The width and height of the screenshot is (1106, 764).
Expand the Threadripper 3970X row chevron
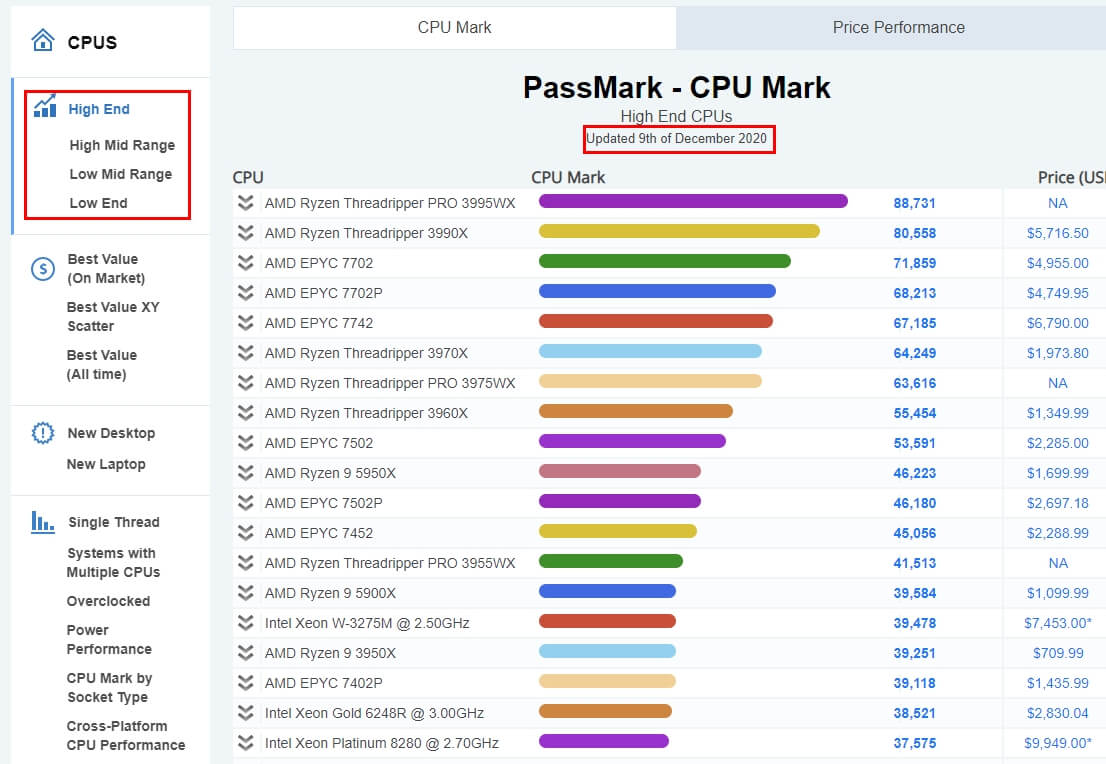(245, 353)
